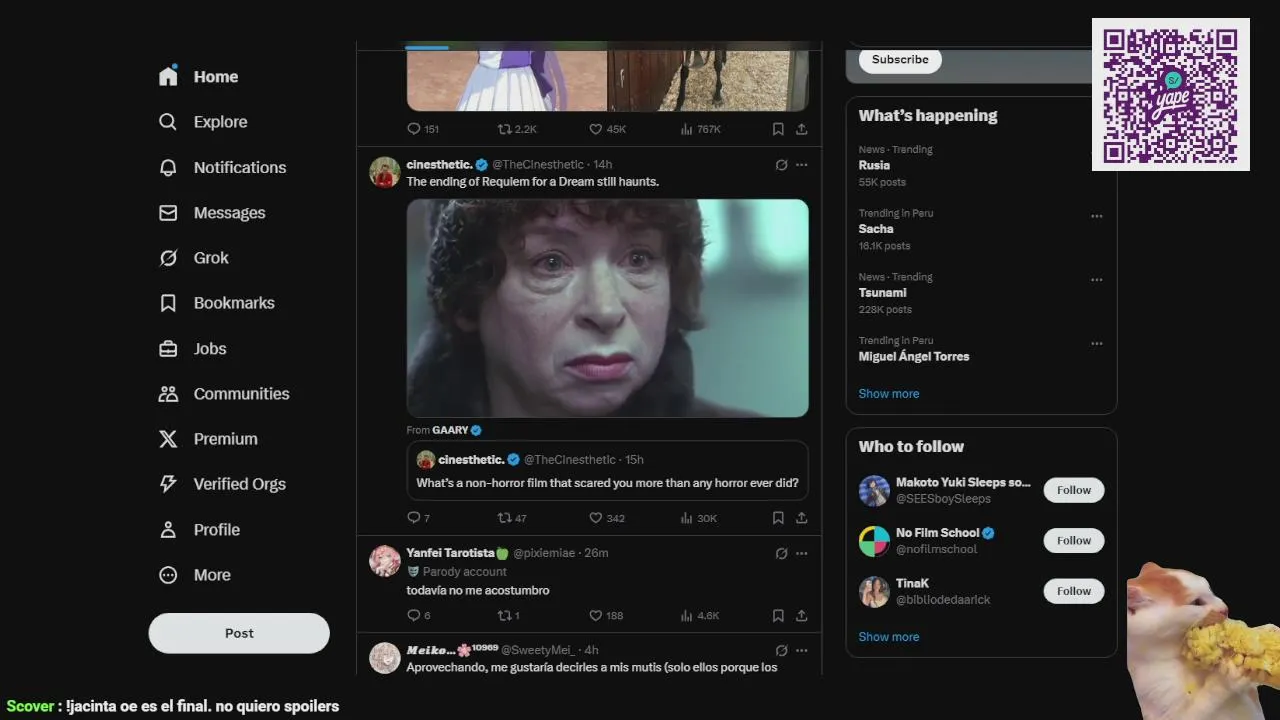This screenshot has height=720, width=1280.
Task: Click Show more under What's happening
Action: [889, 394]
